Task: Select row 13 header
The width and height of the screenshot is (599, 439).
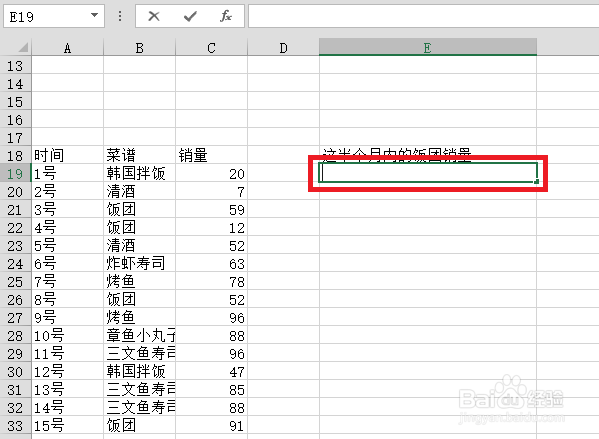Action: (x=15, y=66)
